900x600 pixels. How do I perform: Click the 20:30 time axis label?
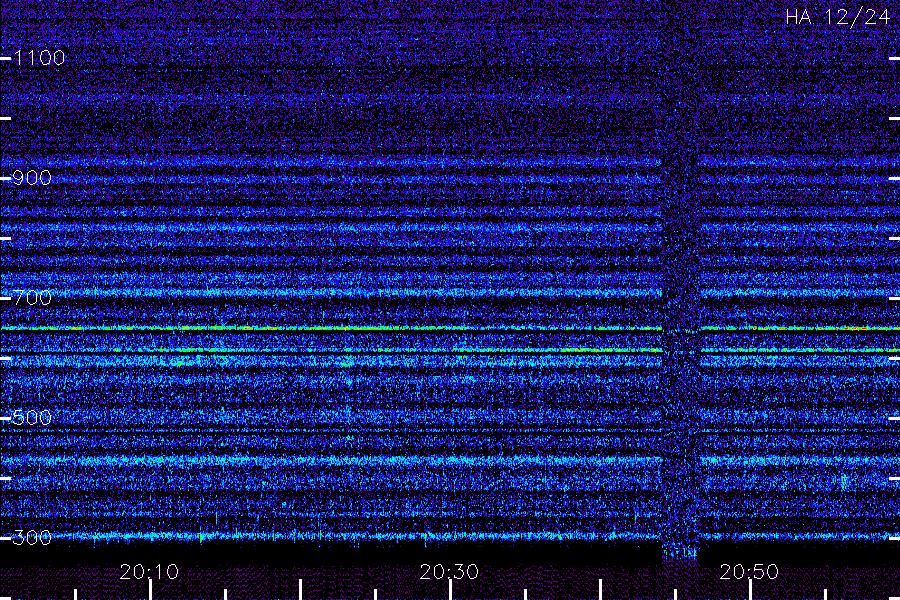point(449,572)
